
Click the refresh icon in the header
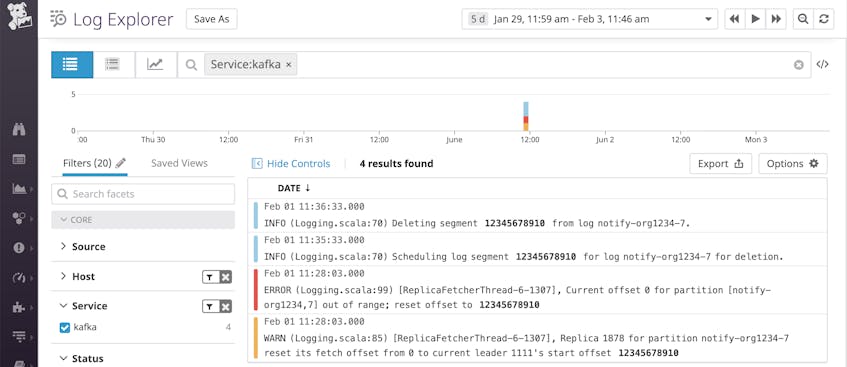point(824,19)
